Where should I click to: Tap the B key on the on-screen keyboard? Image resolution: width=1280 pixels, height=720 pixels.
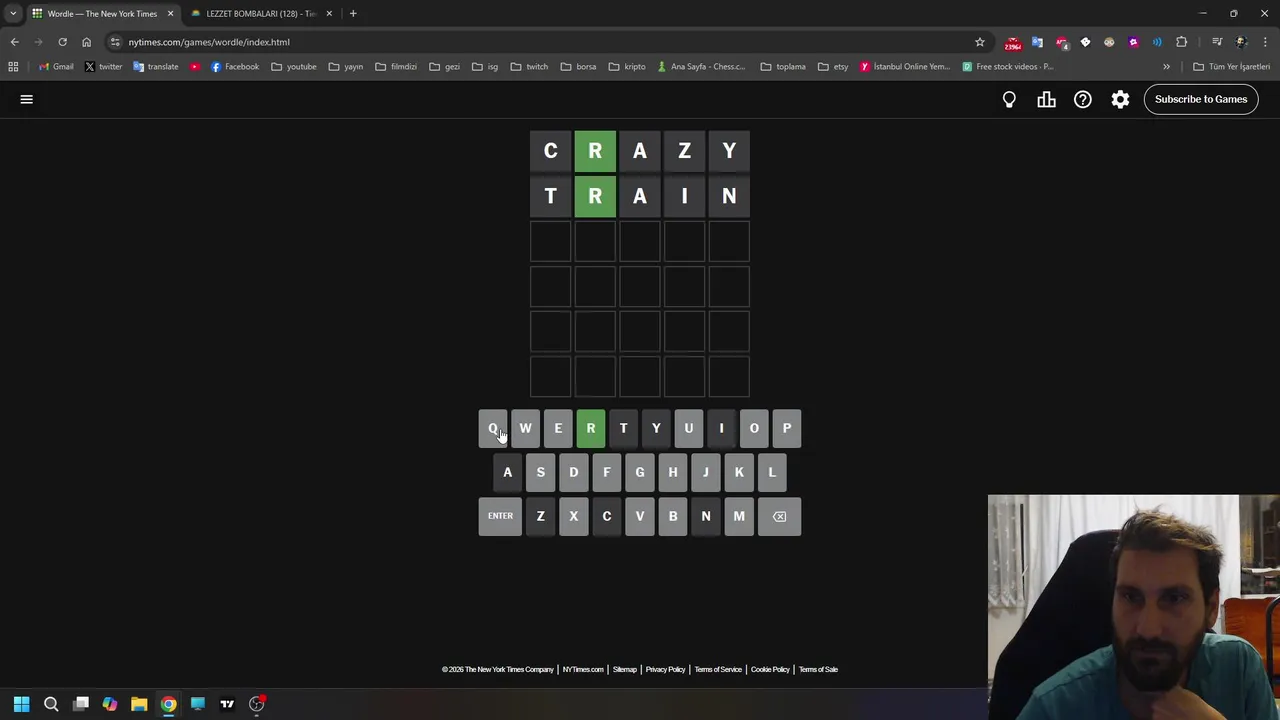[673, 516]
